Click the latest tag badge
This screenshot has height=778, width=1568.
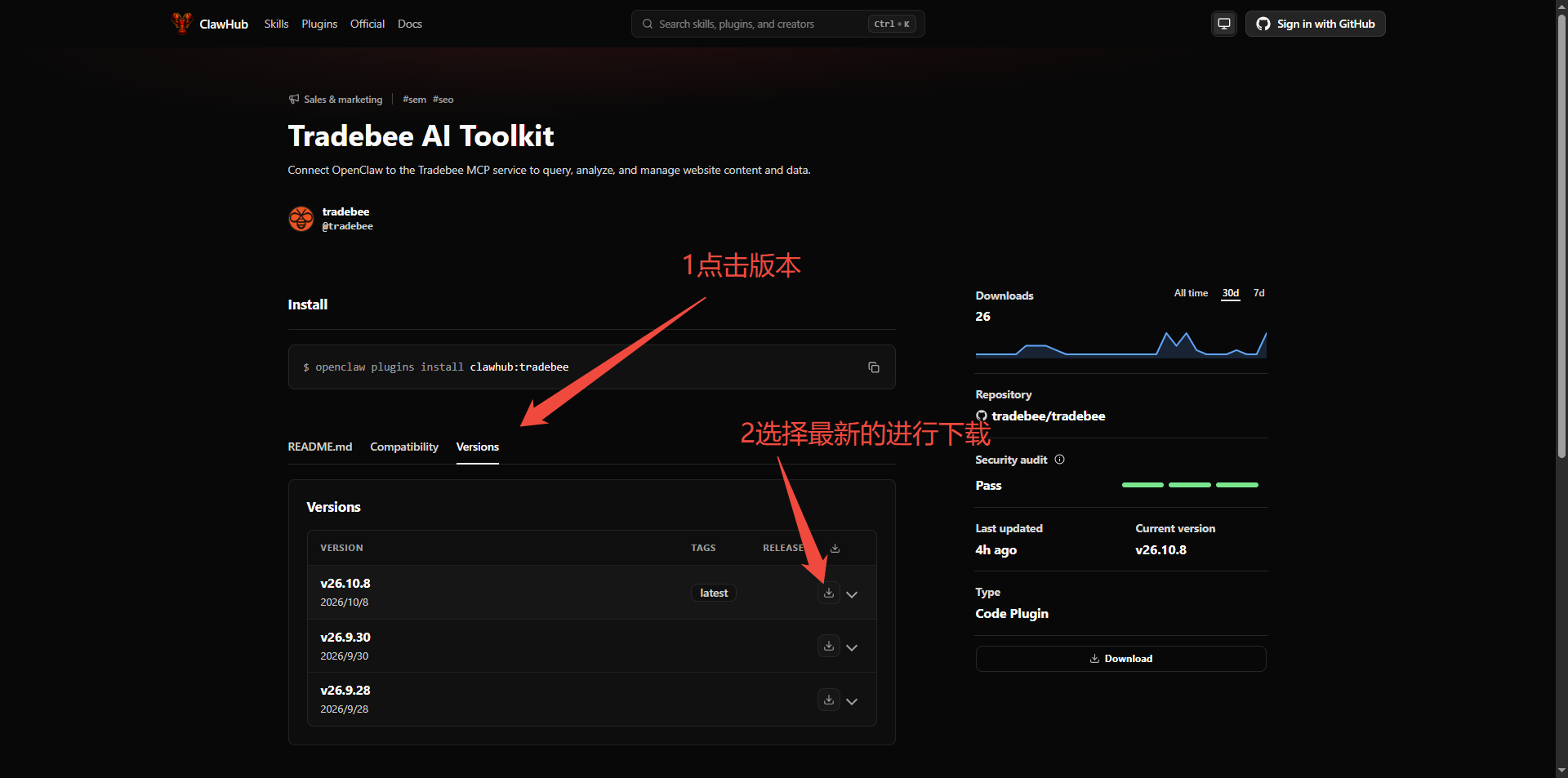pos(714,593)
